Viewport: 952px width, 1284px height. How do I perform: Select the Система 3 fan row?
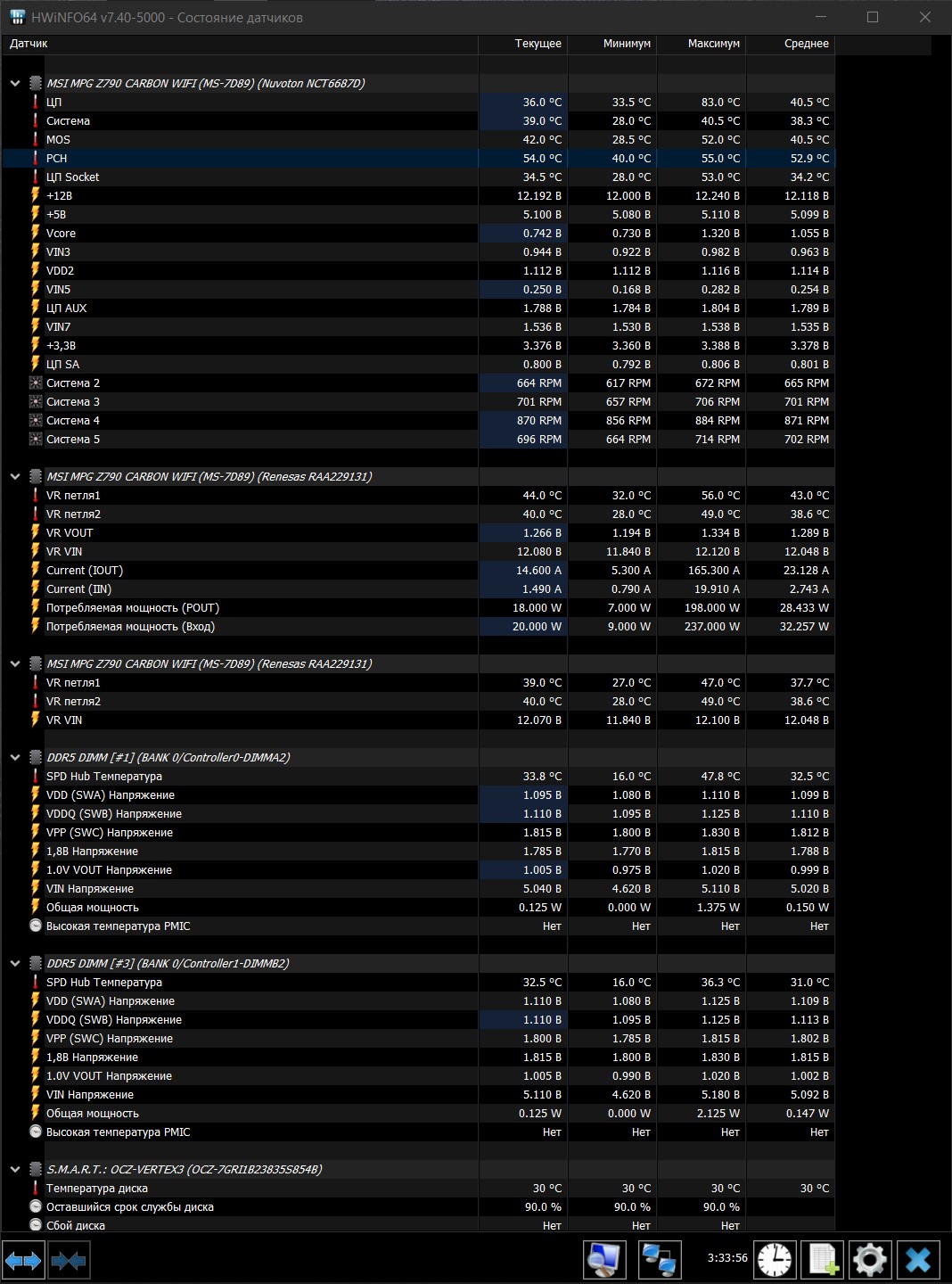click(x=419, y=401)
